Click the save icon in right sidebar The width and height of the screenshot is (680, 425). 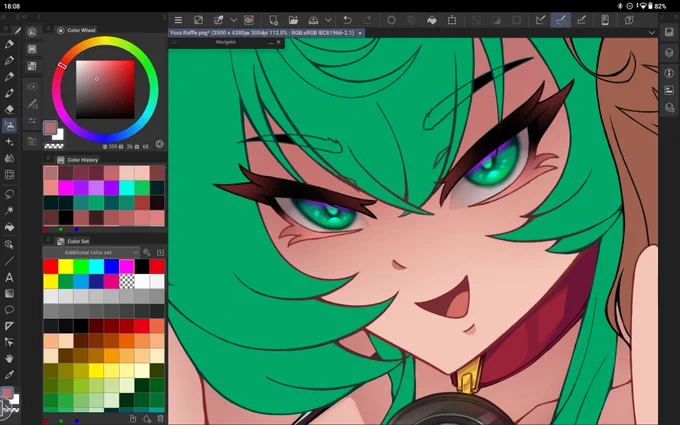coord(669,32)
